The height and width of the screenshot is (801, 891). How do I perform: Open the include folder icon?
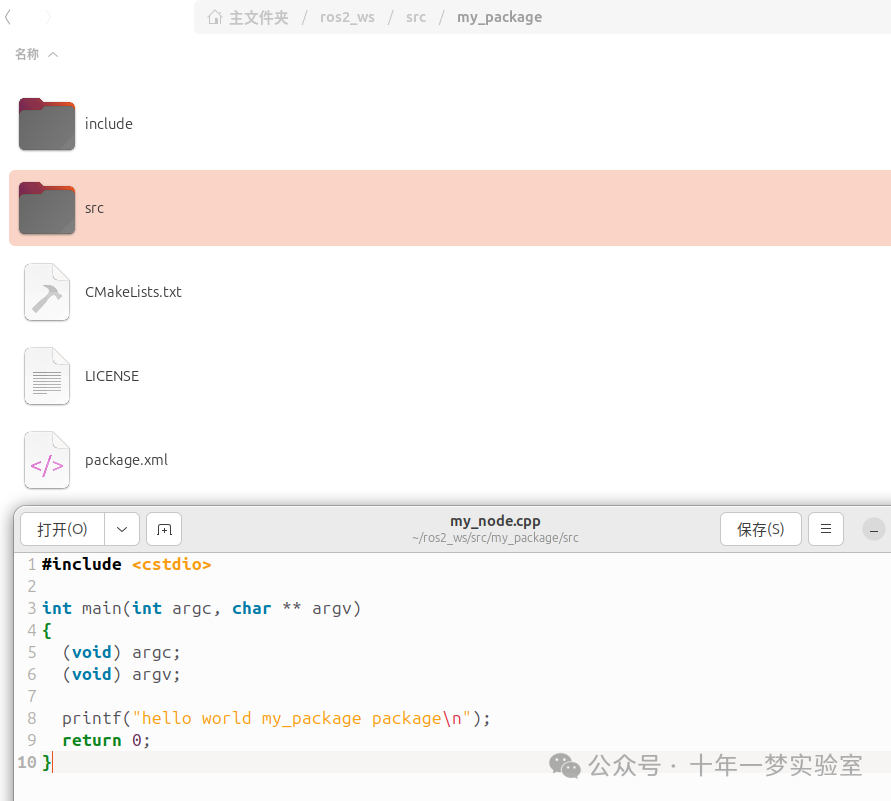47,124
